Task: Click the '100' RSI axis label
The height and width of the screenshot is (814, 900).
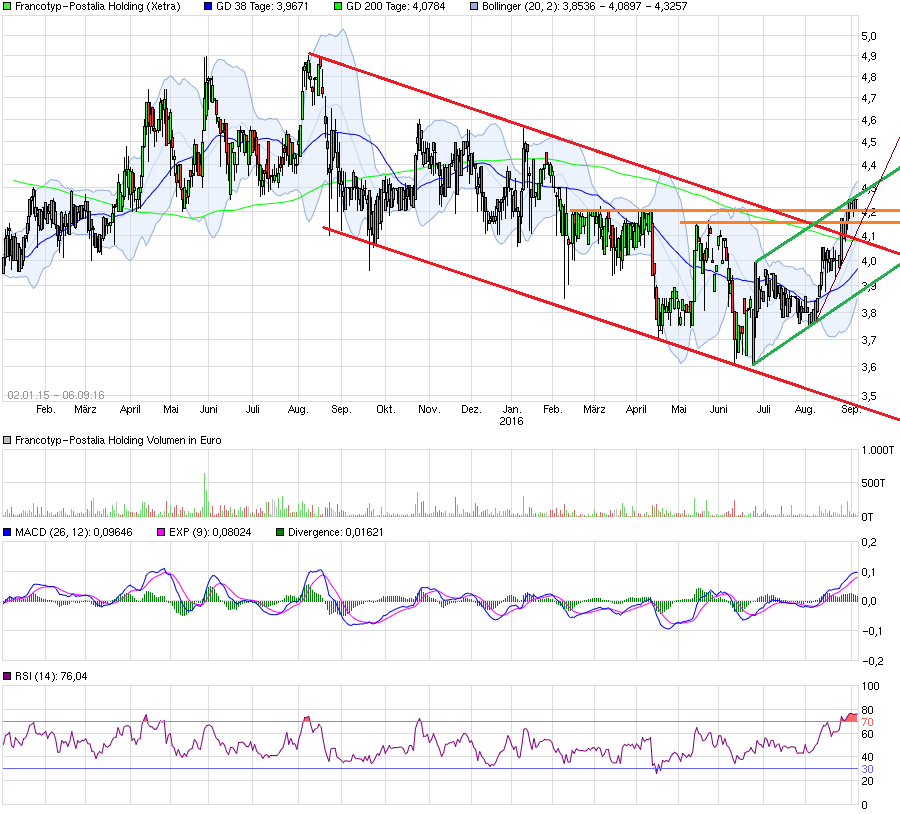Action: coord(870,686)
